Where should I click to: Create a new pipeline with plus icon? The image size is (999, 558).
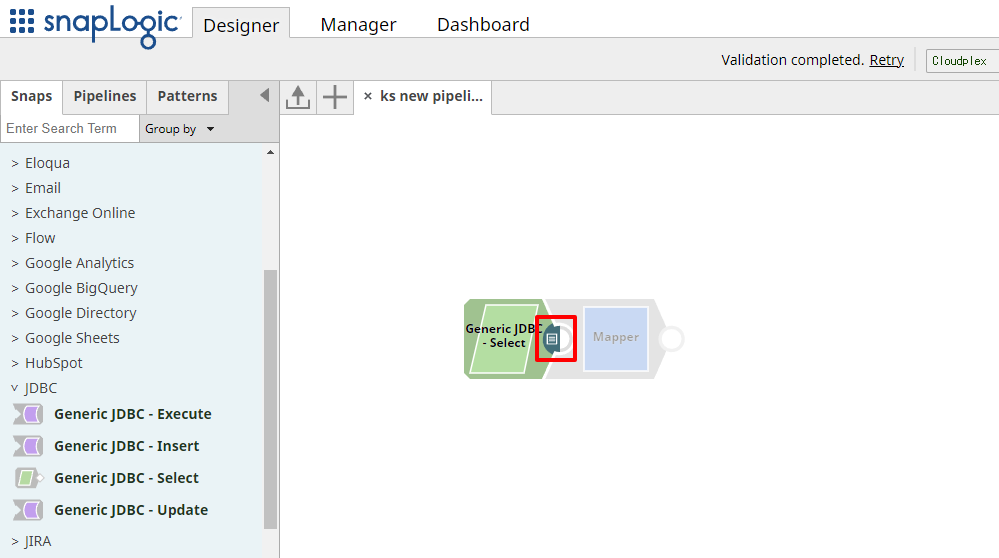coord(334,97)
